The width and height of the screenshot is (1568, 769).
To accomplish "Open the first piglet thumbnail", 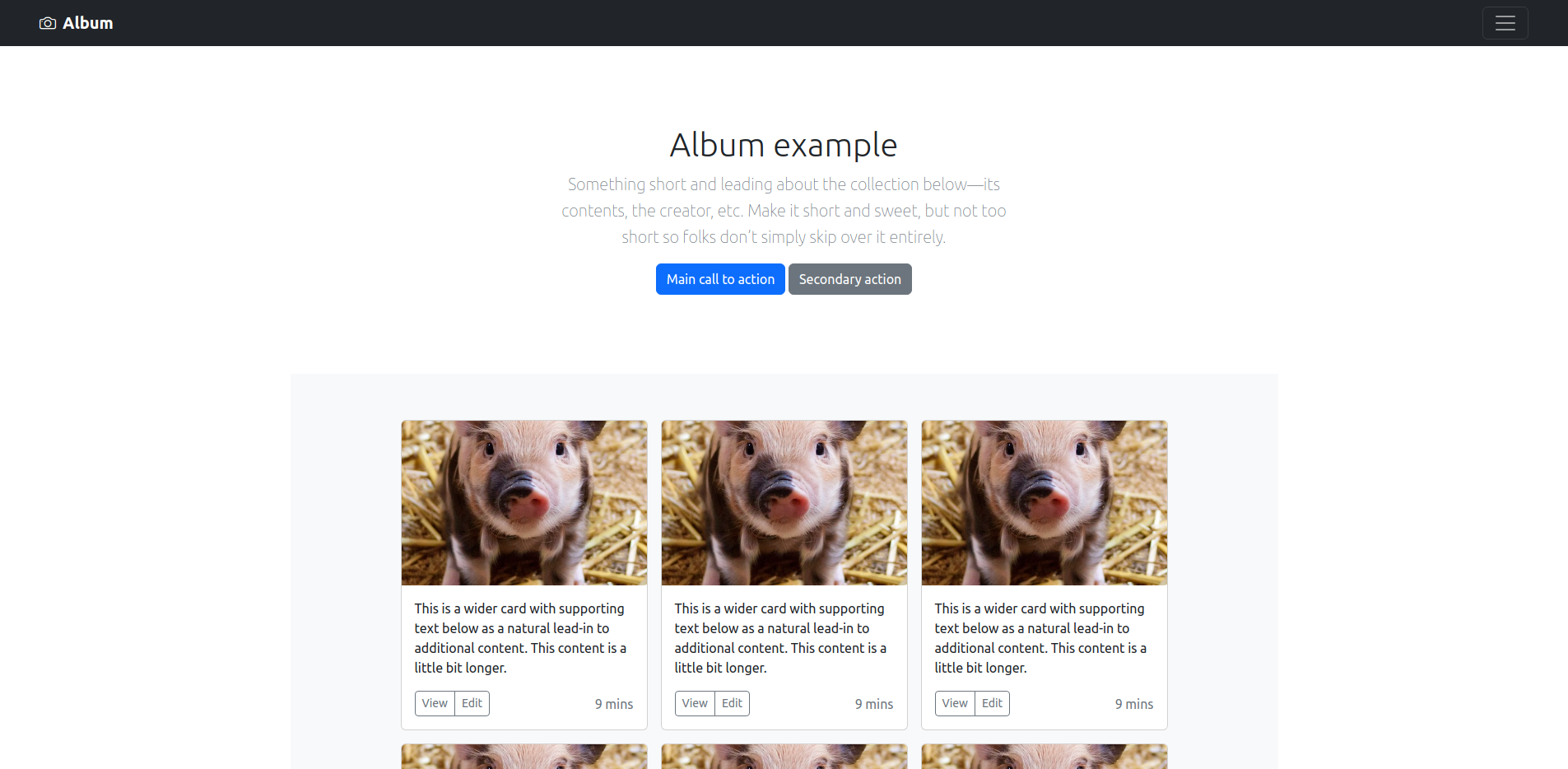I will click(x=524, y=503).
